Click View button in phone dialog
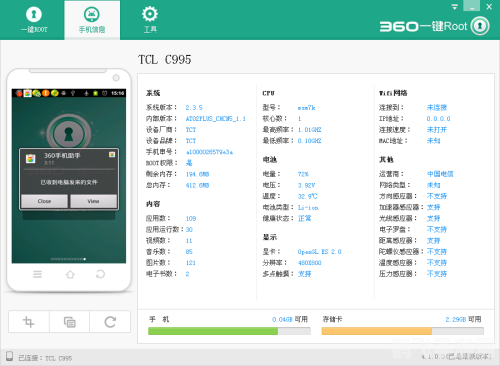500x366 pixels. coord(93,201)
